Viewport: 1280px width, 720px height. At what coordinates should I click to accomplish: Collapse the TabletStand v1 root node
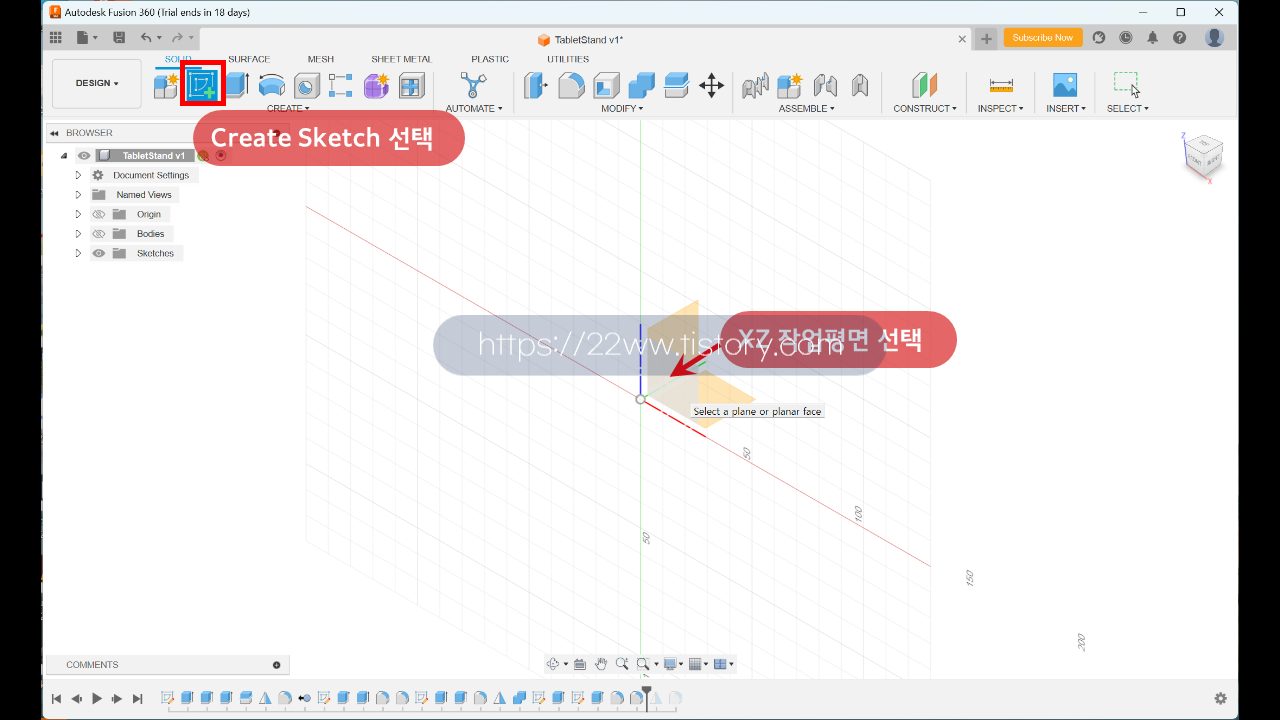coord(64,156)
